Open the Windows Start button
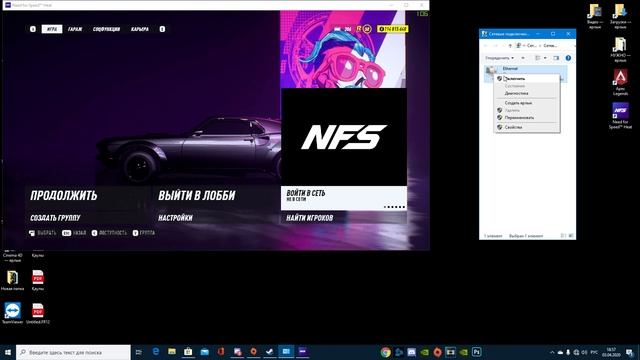 pyautogui.click(x=7, y=352)
